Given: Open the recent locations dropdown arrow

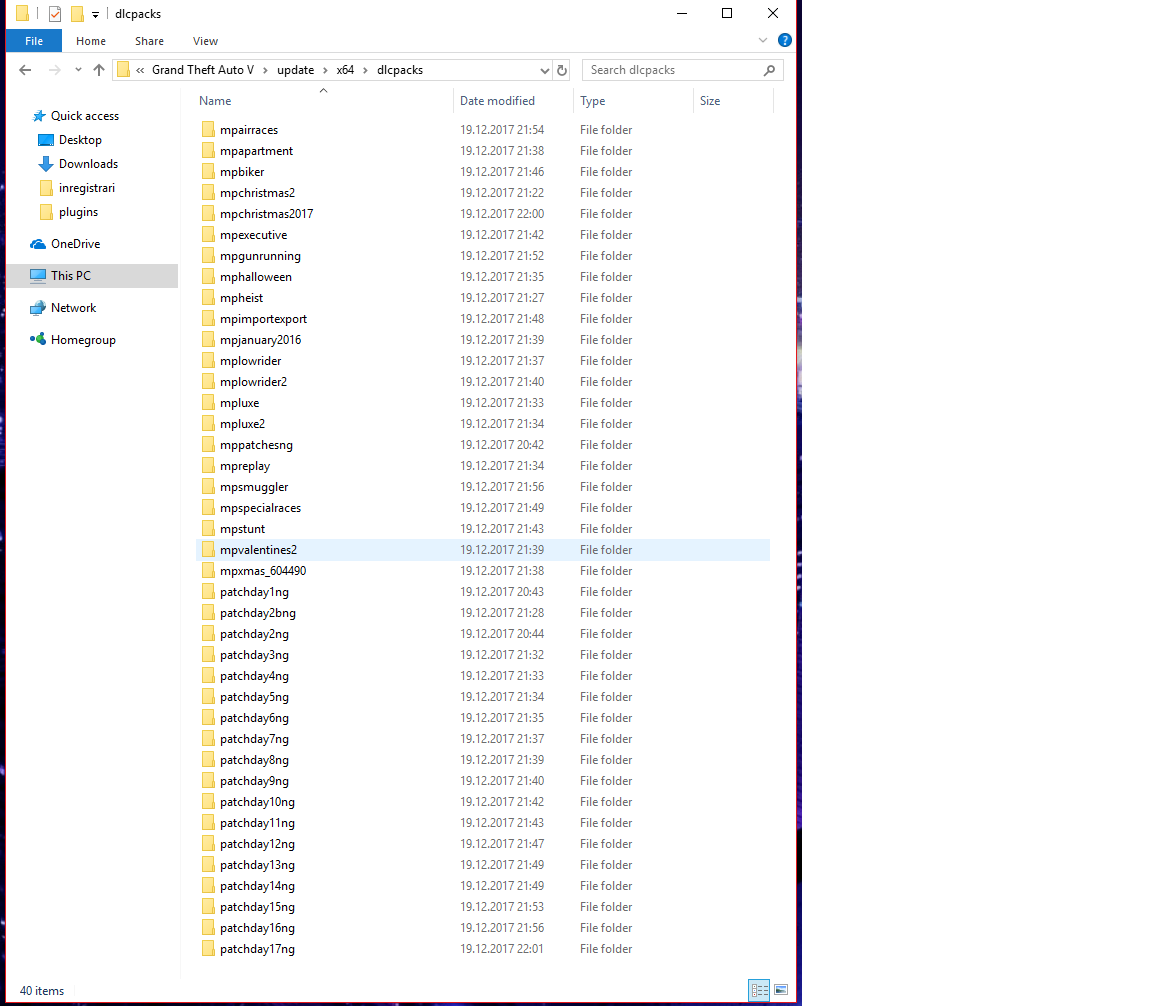Looking at the screenshot, I should (x=78, y=70).
